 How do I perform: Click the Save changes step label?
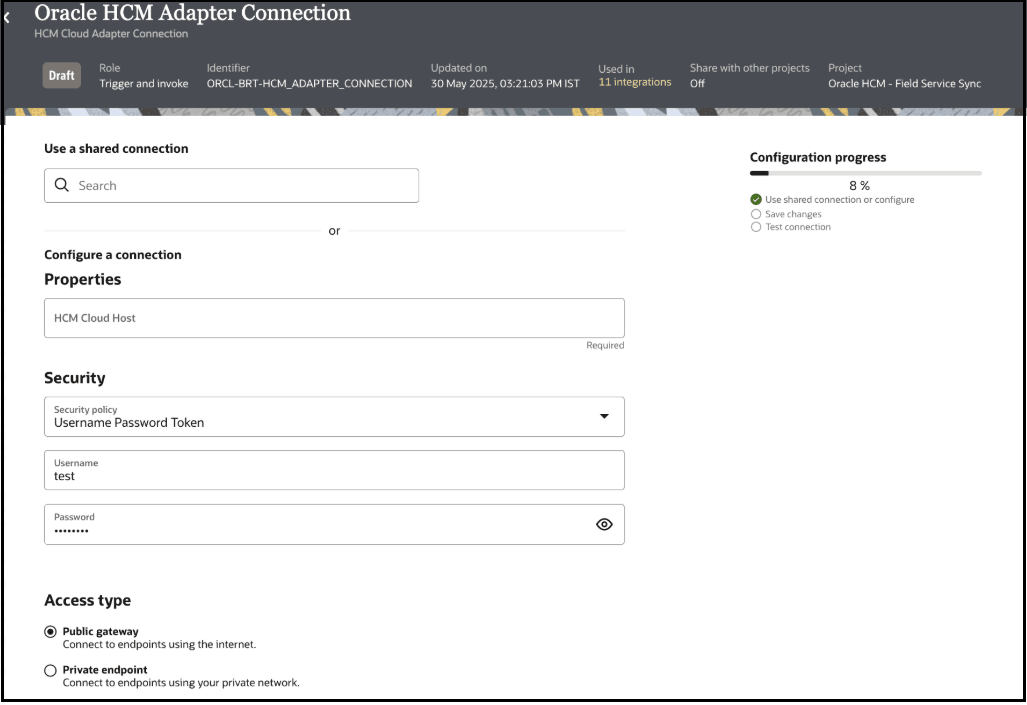pos(793,214)
